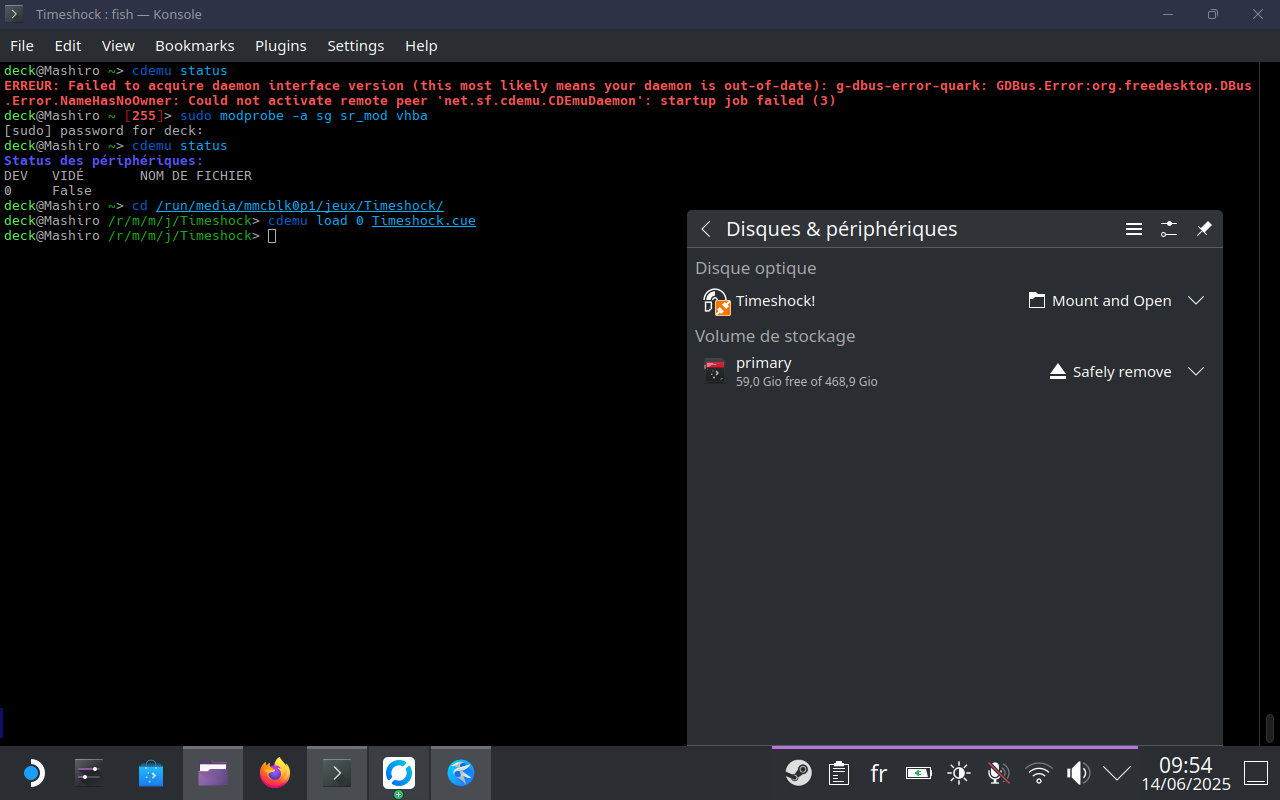Click Safely remove for primary volume
This screenshot has width=1280, height=800.
coord(1110,372)
